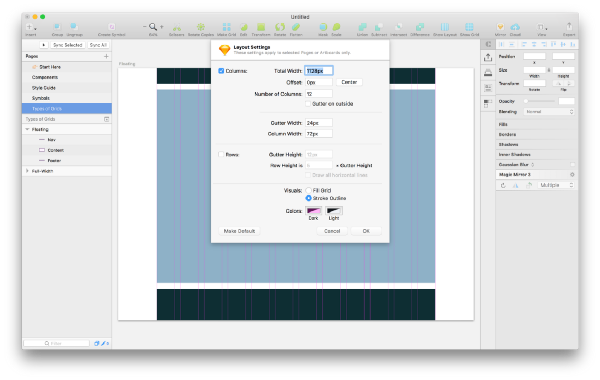The height and width of the screenshot is (380, 600).
Task: Toggle the Gaussian Blur checkbox
Action: [x=572, y=165]
